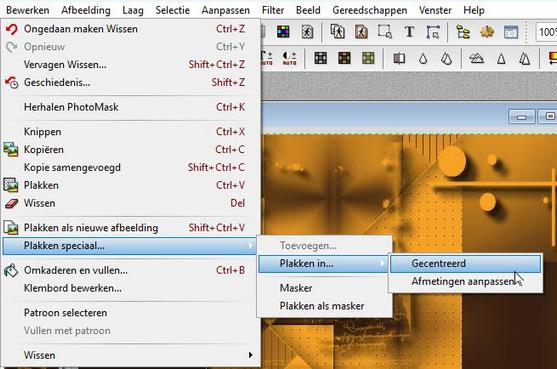This screenshot has height=369, width=557.
Task: Choose Omkaderen en vullen
Action: 131,270
